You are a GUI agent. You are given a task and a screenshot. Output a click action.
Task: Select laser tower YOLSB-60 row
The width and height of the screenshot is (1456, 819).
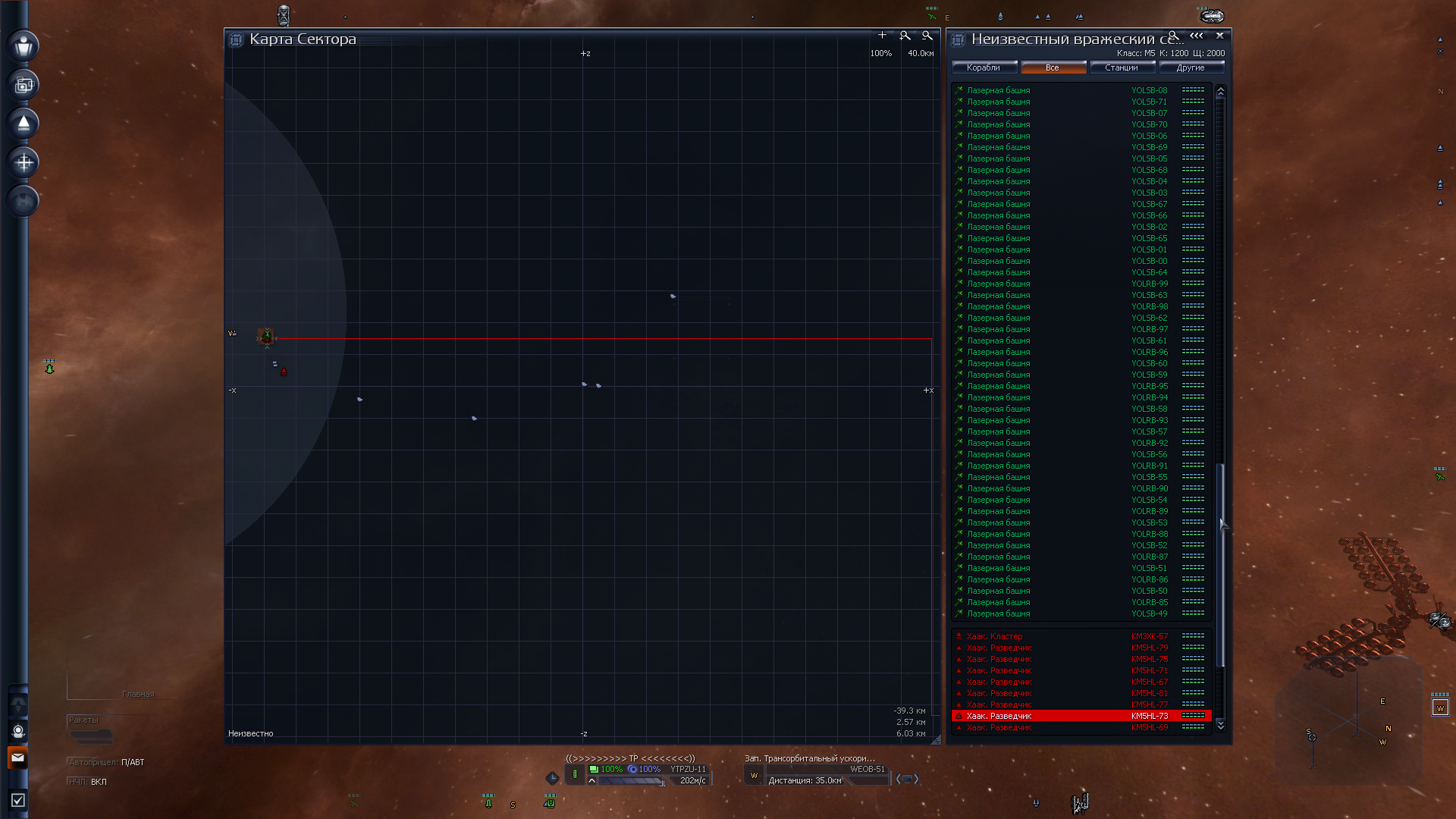[1081, 363]
